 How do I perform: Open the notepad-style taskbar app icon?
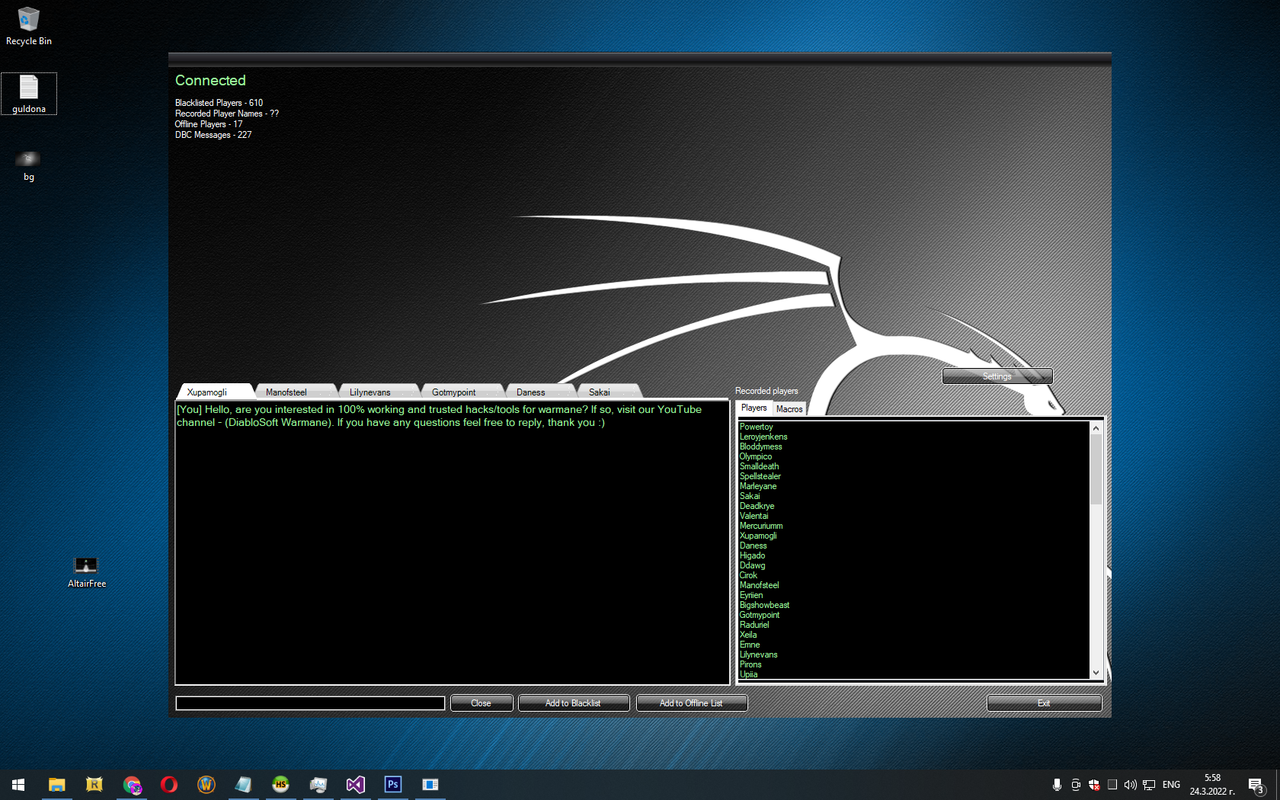[244, 785]
